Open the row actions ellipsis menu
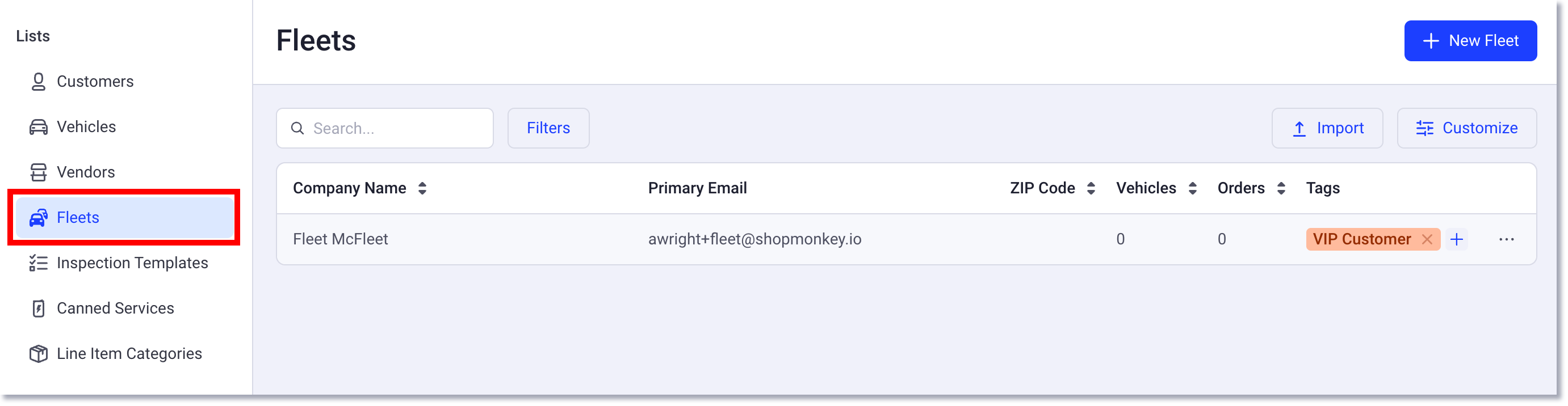The height and width of the screenshot is (406, 1568). (x=1507, y=239)
